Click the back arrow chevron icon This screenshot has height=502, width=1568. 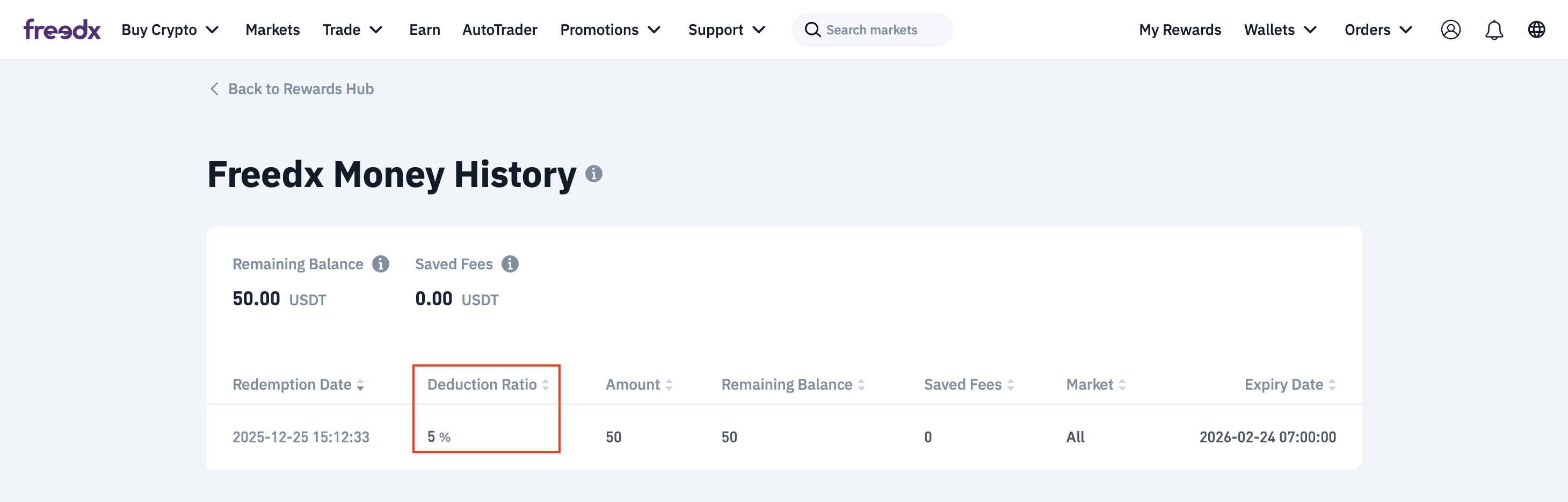[214, 89]
